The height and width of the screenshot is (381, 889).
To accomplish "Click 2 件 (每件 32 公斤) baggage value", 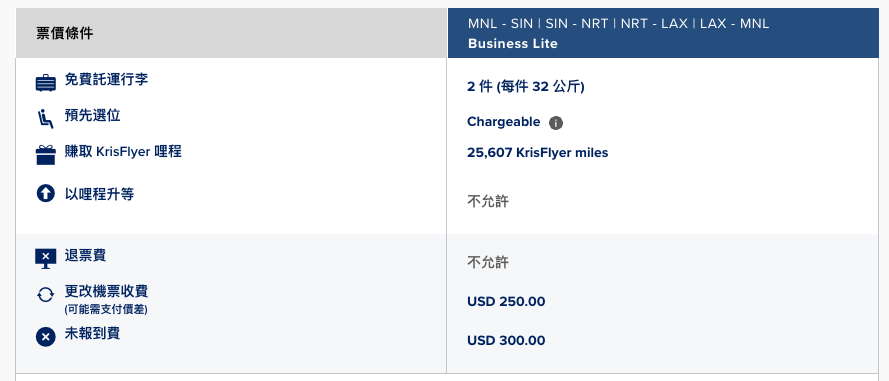I will click(x=526, y=87).
